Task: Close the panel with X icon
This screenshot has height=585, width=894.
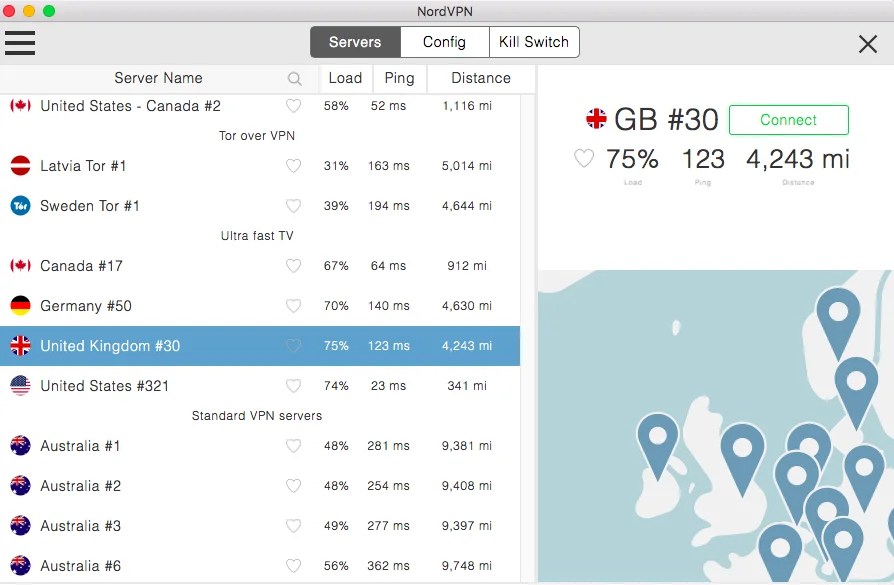Action: click(867, 44)
